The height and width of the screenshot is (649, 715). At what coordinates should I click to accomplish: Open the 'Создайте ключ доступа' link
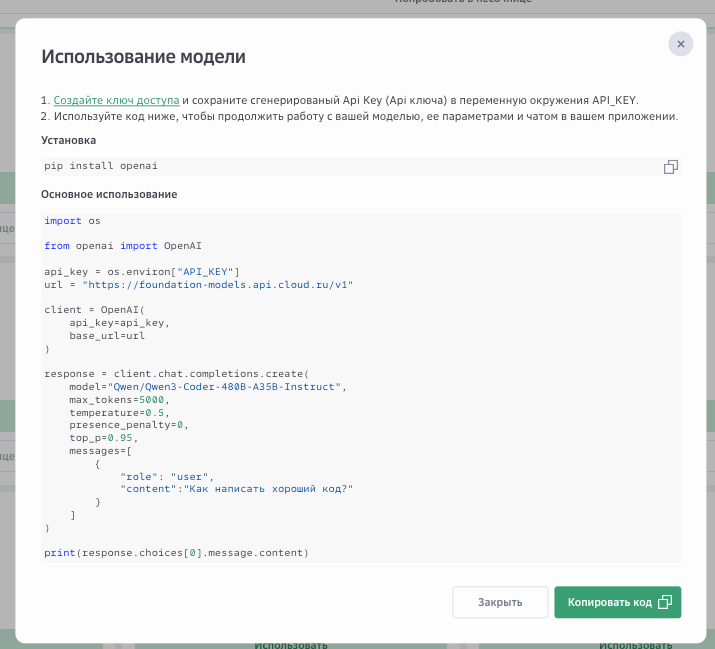click(116, 100)
